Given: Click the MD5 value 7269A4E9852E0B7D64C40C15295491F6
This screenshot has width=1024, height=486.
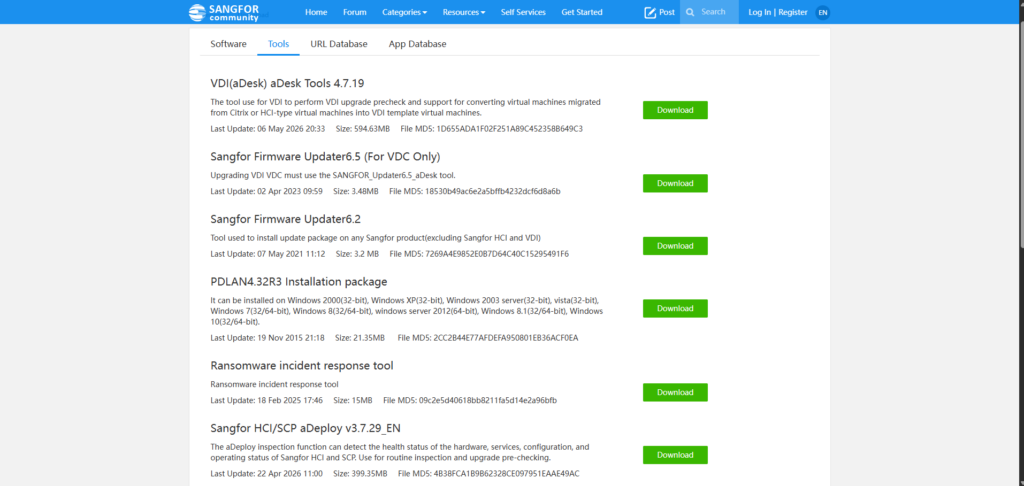Looking at the screenshot, I should click(x=496, y=253).
